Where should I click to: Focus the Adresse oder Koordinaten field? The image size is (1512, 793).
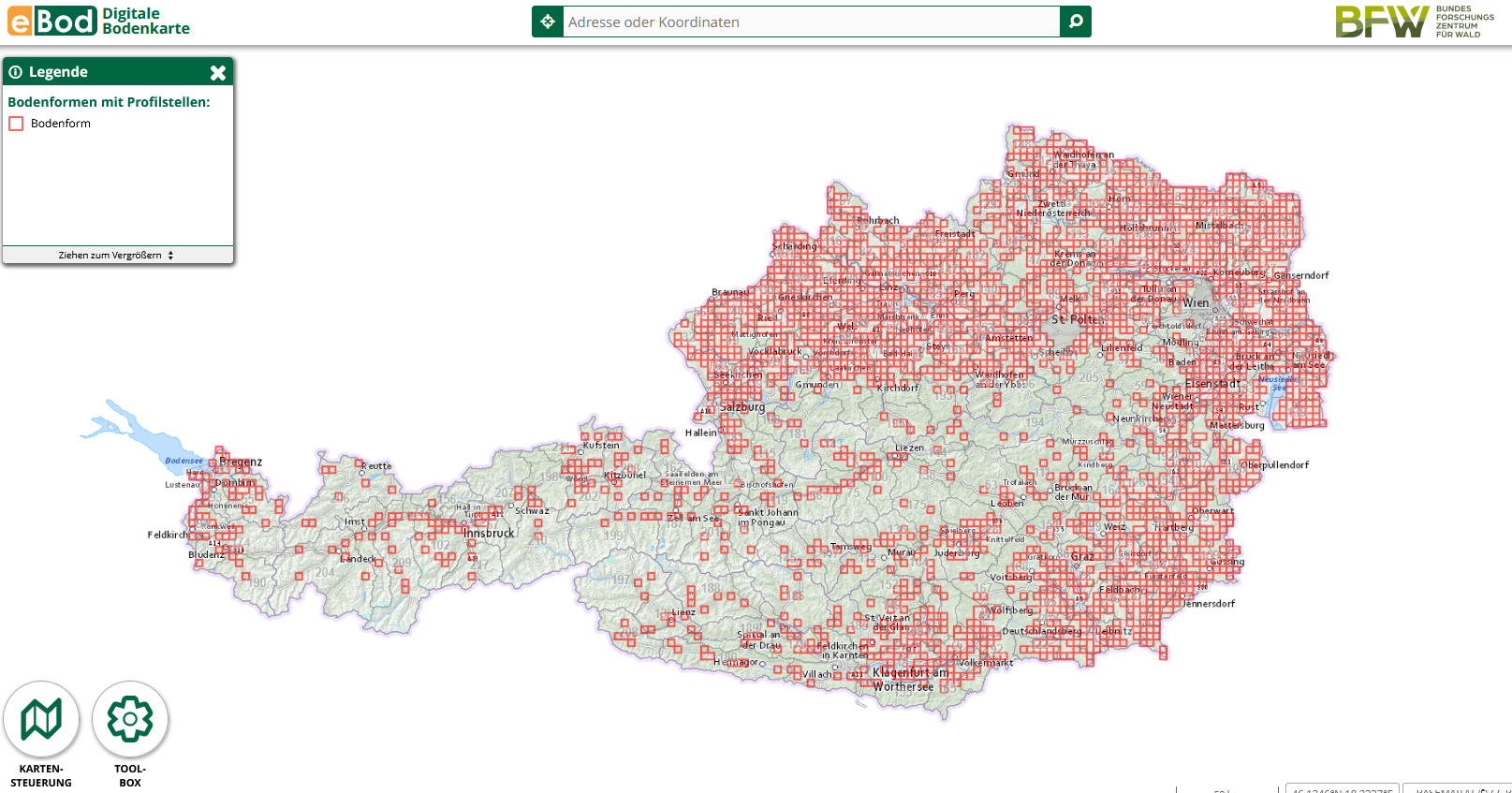tap(811, 22)
